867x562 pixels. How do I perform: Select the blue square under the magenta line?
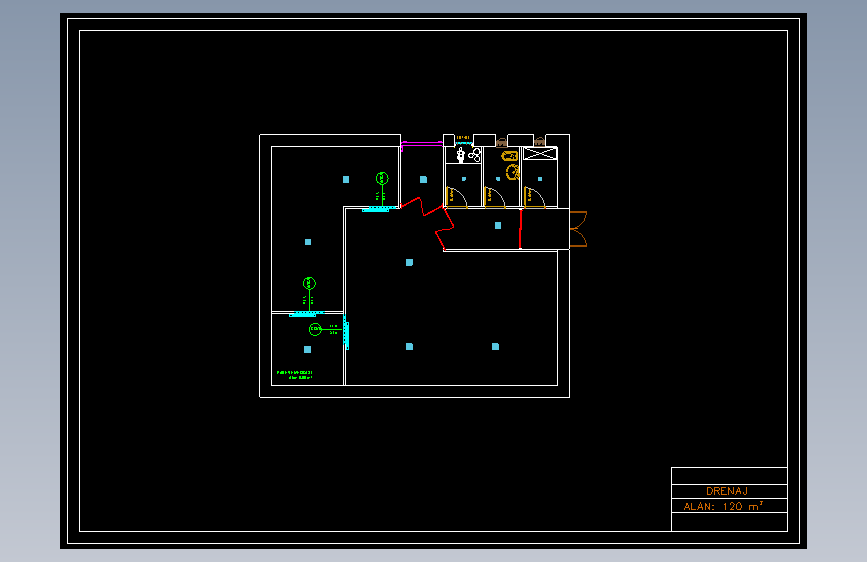424,180
